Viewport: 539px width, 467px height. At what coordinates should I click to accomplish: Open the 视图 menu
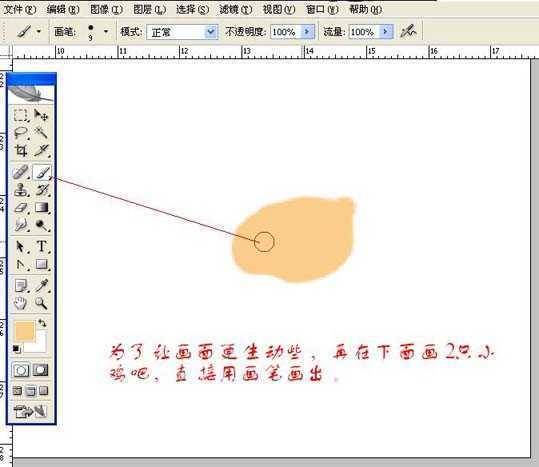(279, 9)
